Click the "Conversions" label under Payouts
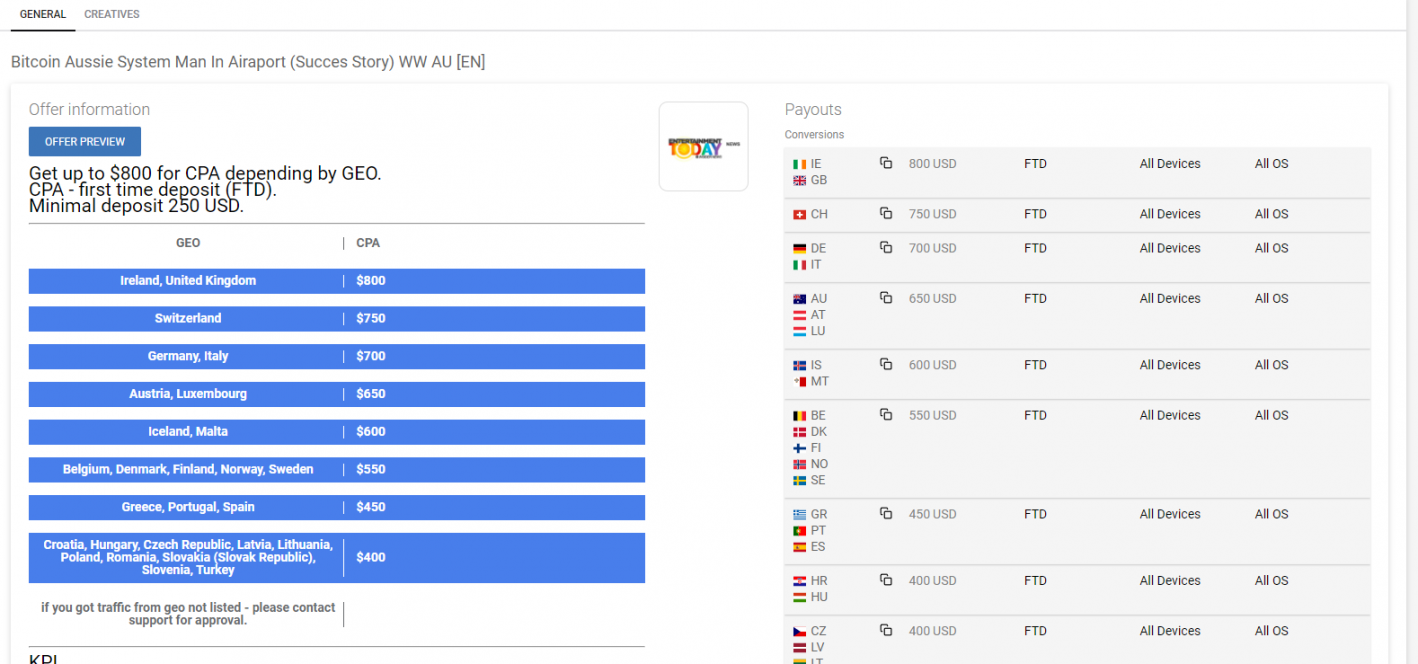The image size is (1418, 664). 814,135
